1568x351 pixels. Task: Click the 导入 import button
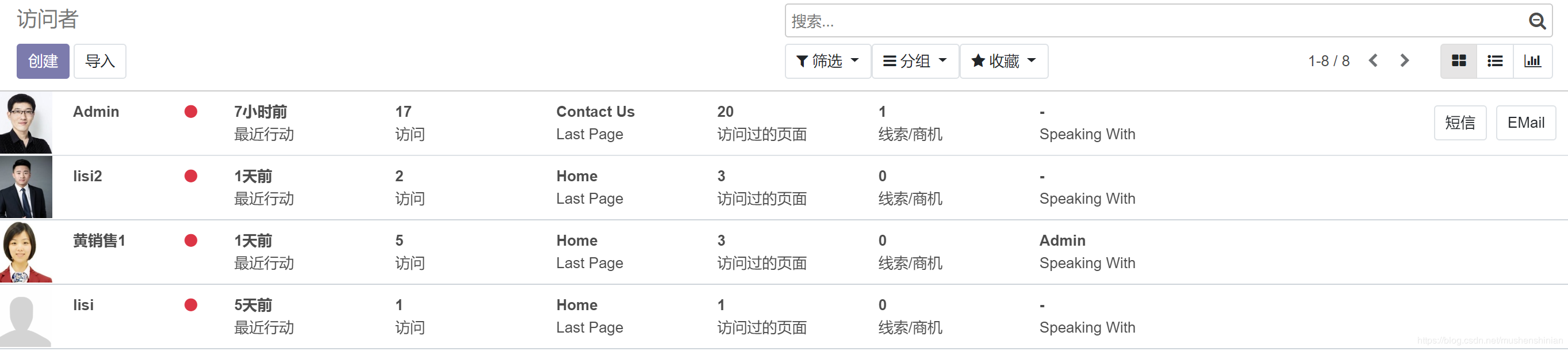(x=100, y=61)
